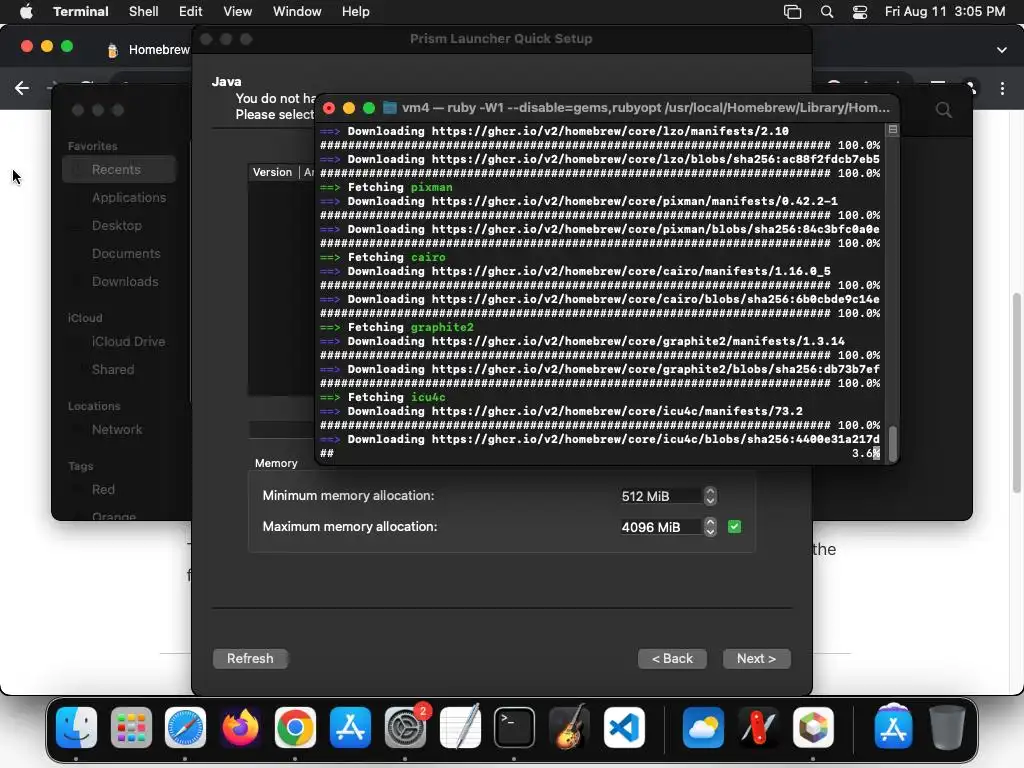The height and width of the screenshot is (768, 1024).
Task: Select Recents in Finder sidebar
Action: [x=120, y=170]
